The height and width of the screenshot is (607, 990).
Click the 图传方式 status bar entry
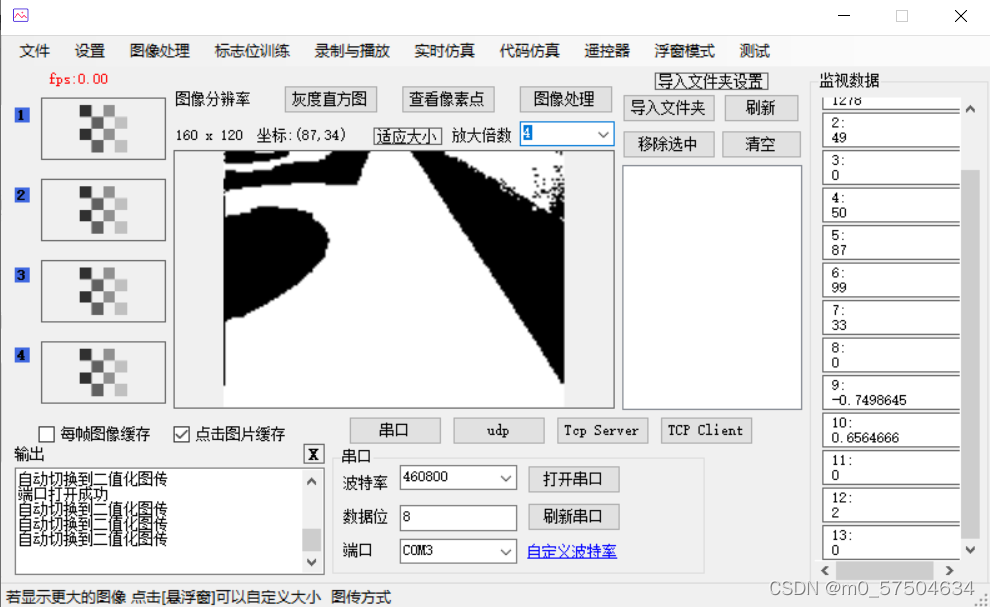tap(361, 597)
